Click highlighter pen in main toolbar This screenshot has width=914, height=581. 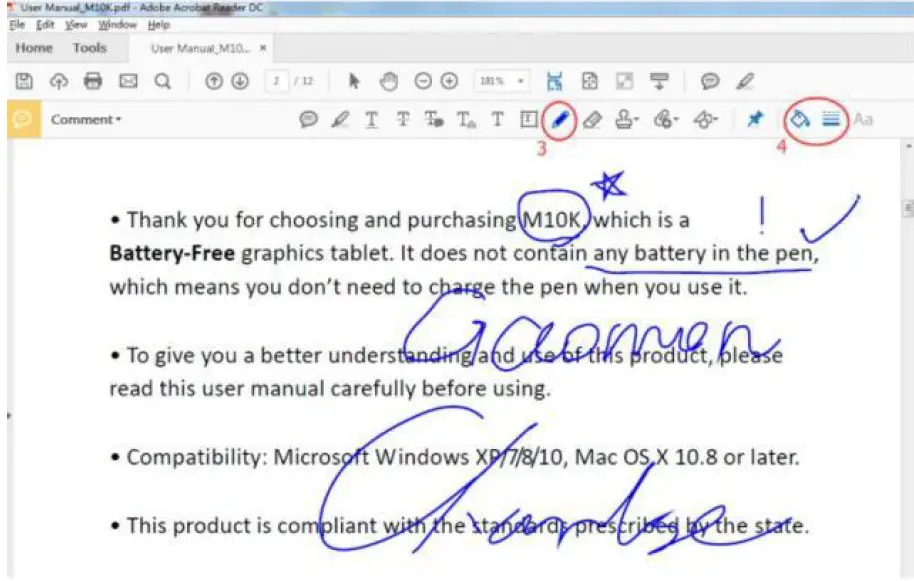point(745,81)
